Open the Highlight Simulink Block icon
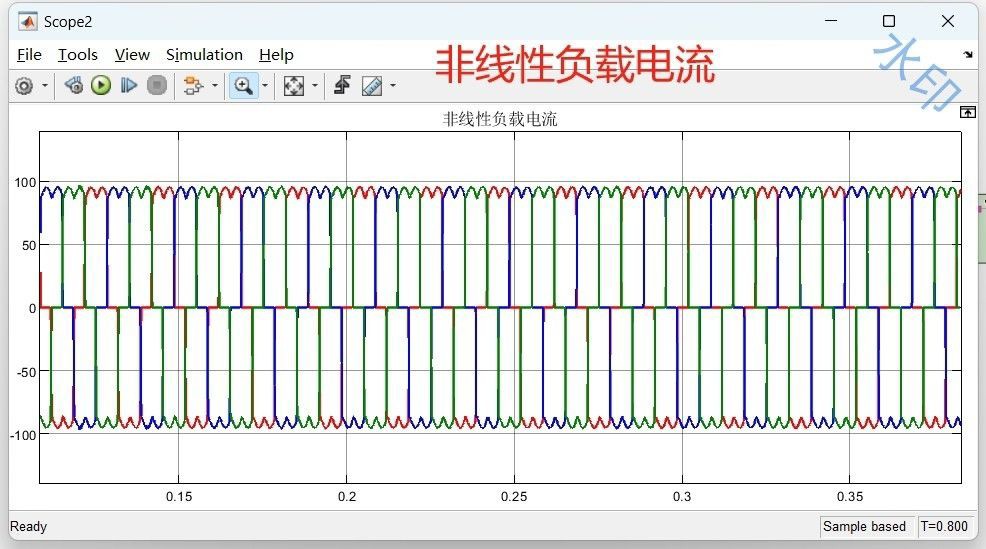Viewport: 986px width, 549px height. click(x=193, y=86)
